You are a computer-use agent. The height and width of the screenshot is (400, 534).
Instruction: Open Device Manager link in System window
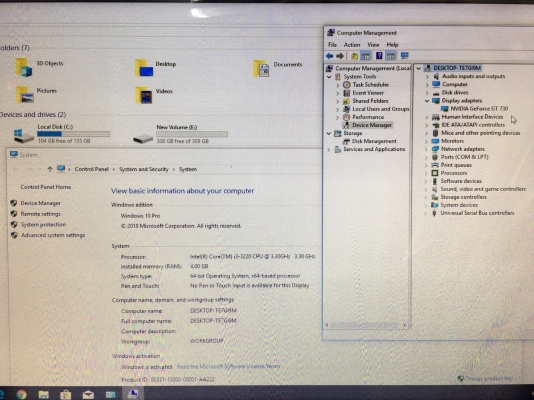pos(41,203)
